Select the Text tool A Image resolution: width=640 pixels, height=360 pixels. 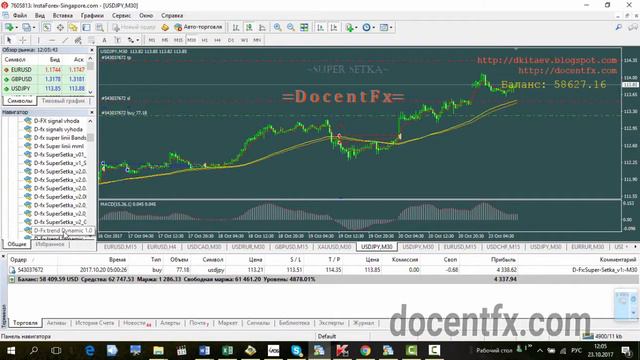[104, 40]
